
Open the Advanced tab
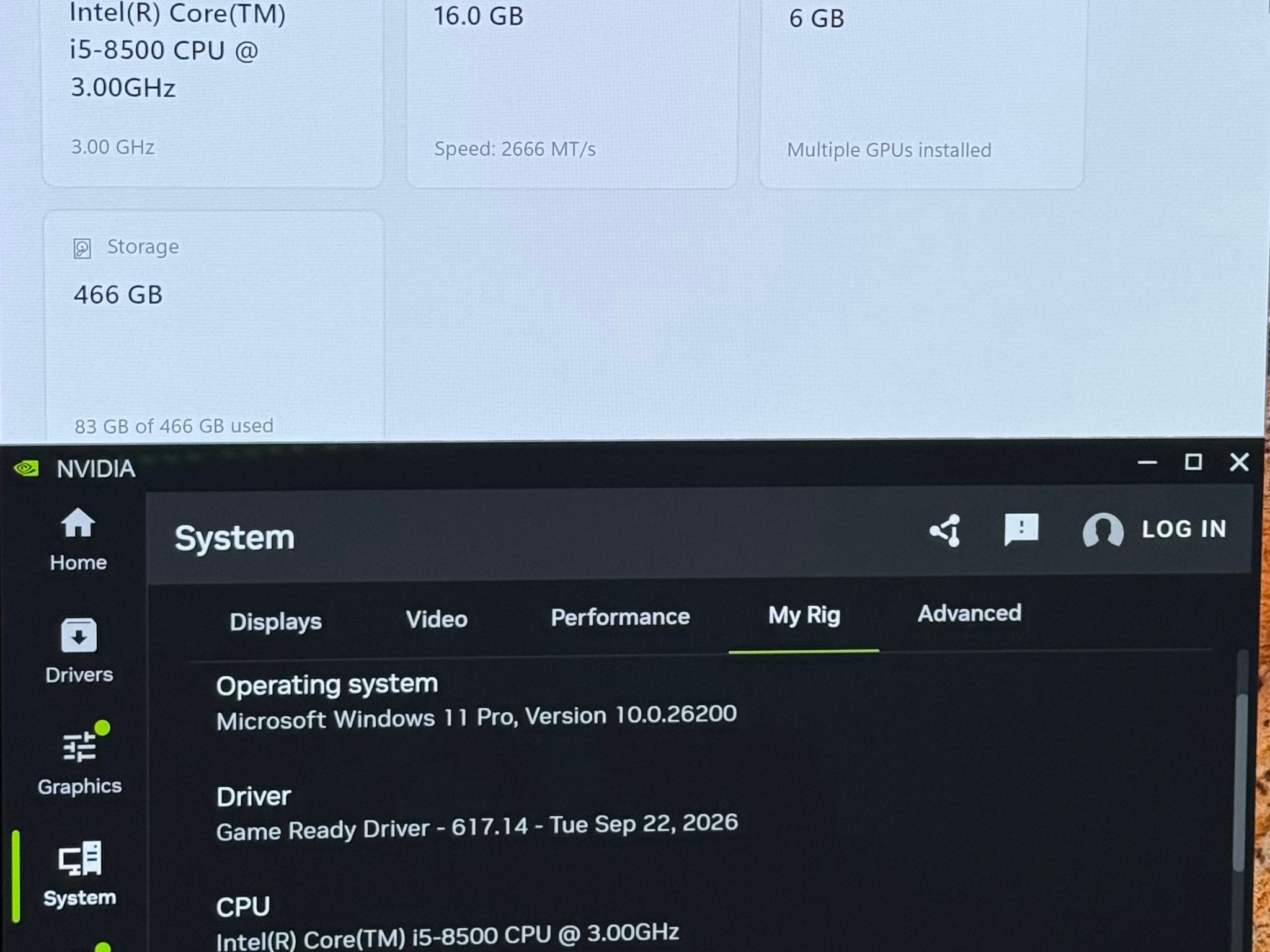pos(969,613)
